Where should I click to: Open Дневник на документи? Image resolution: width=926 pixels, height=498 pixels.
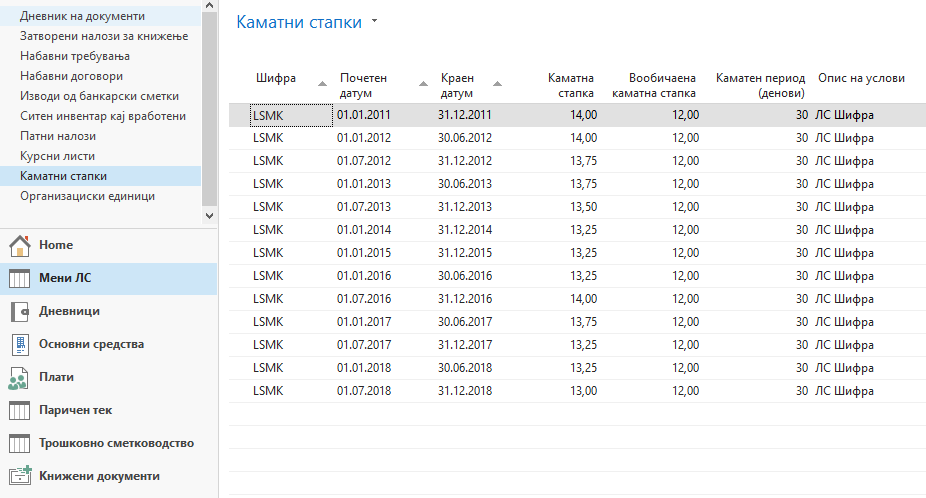82,16
